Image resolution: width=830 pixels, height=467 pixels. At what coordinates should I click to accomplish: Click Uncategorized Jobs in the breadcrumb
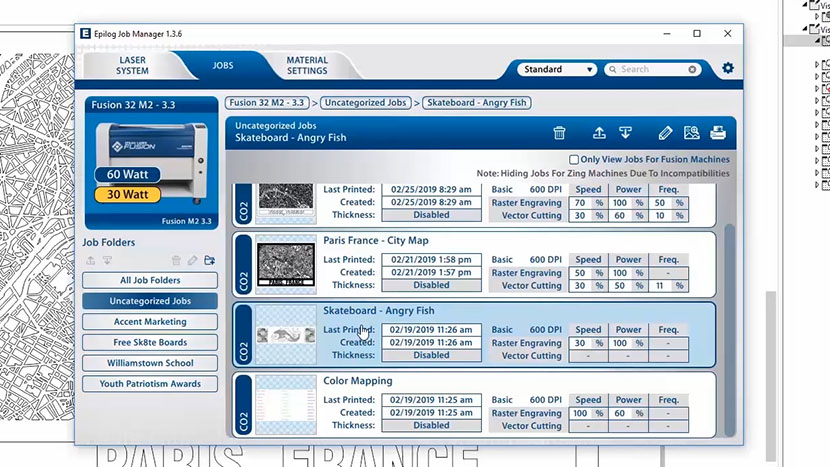point(368,103)
